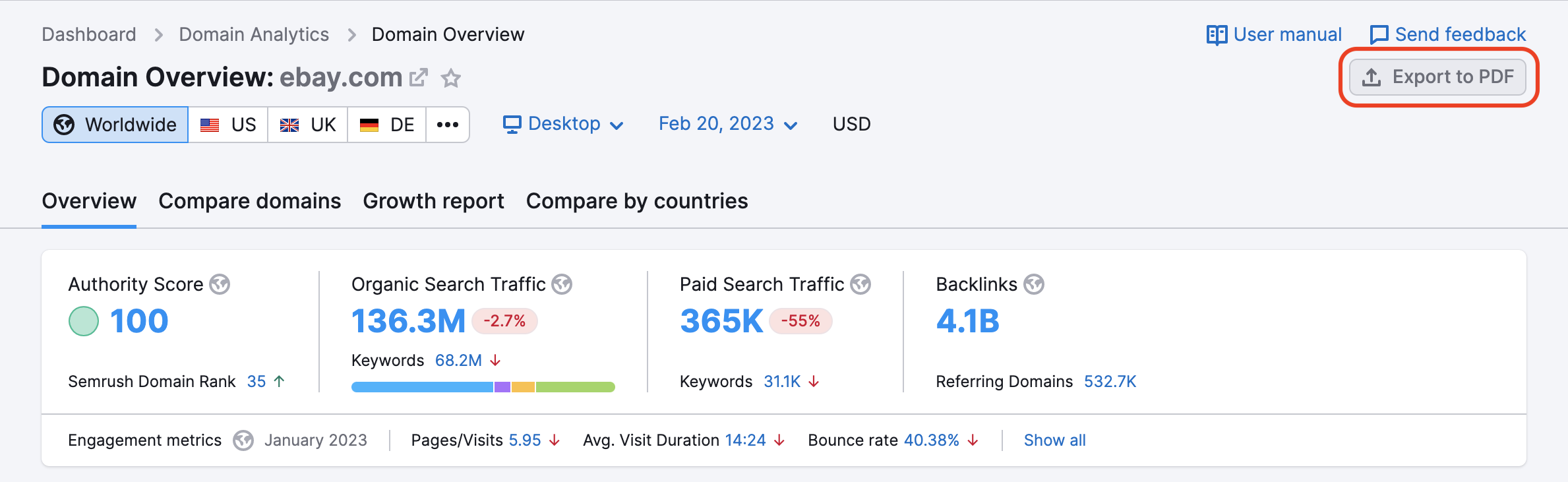Viewport: 1568px width, 482px height.
Task: Switch to the Compare by countries tab
Action: click(637, 201)
